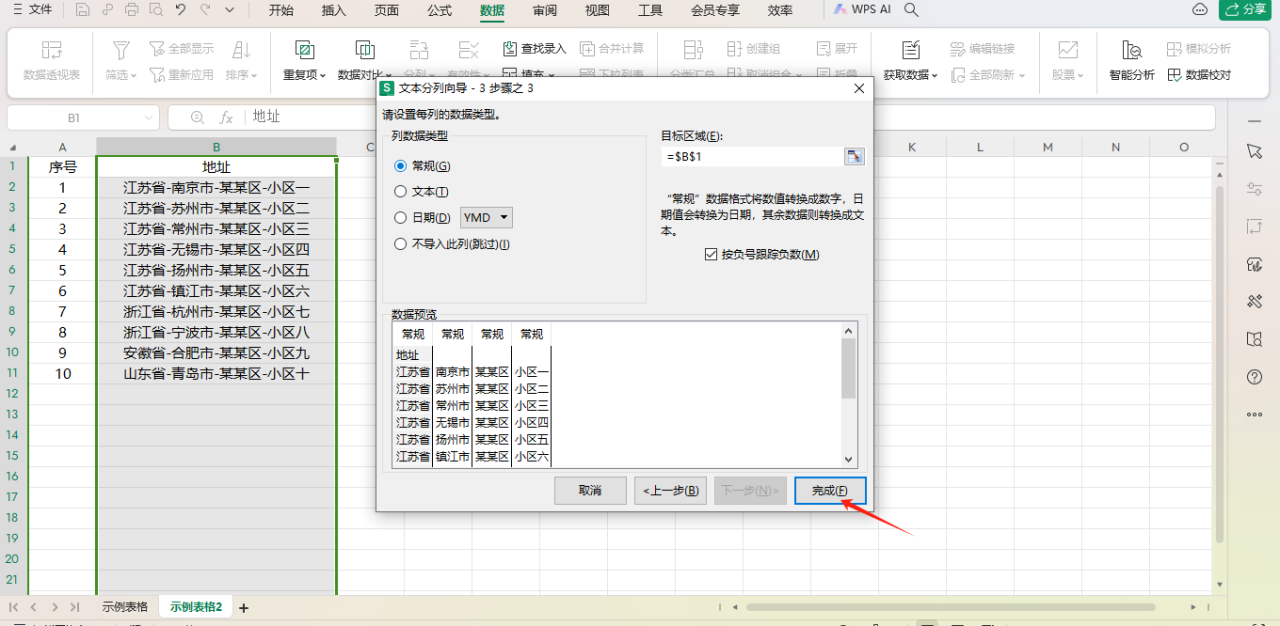Open the File (文件) menu
This screenshot has width=1280, height=626.
click(x=32, y=10)
